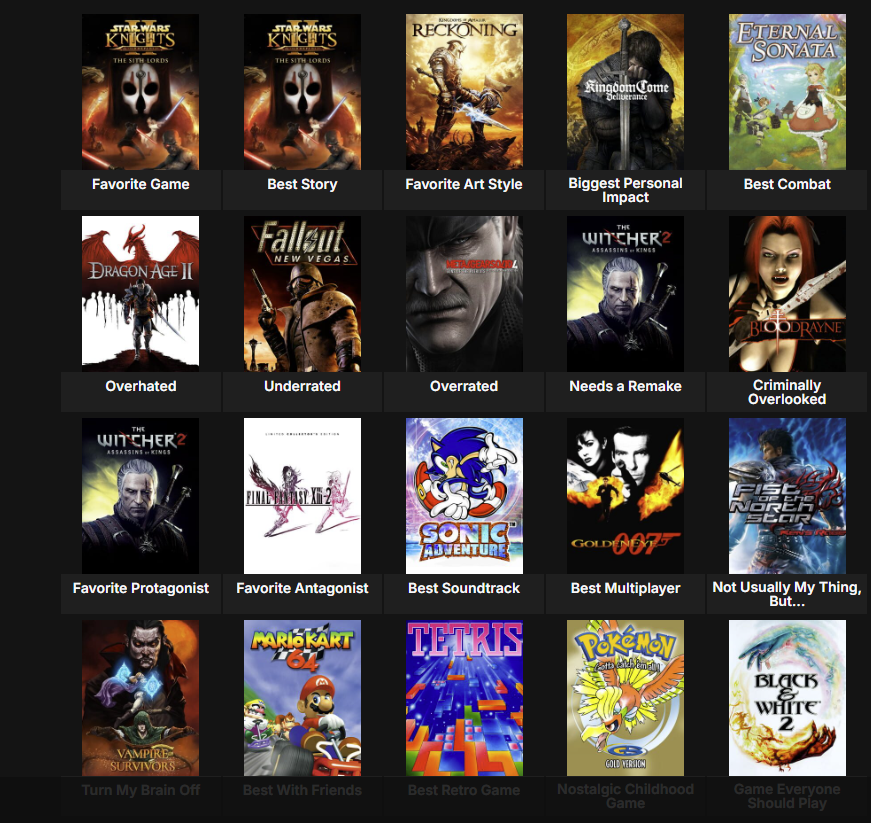Click the "Favorite Game" category label

[x=141, y=184]
